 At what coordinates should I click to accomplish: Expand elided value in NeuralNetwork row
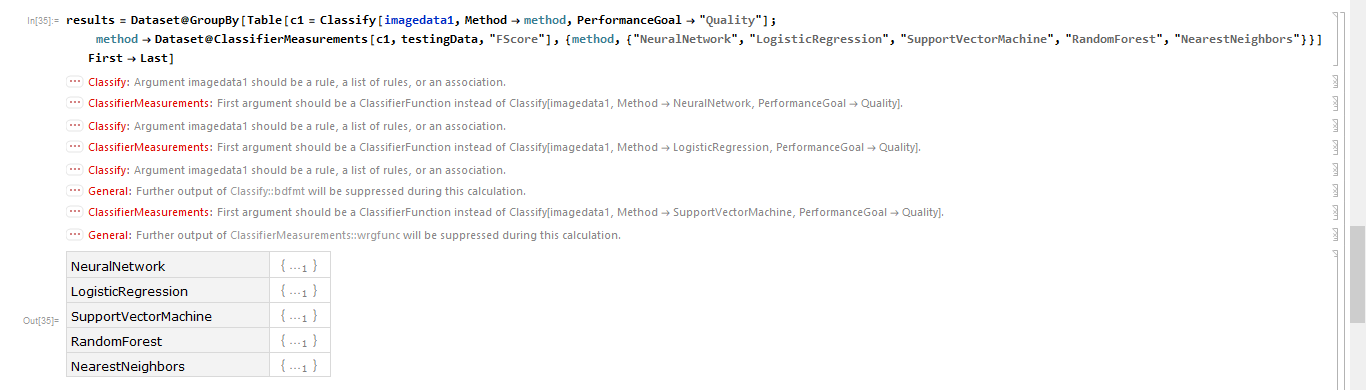pos(299,267)
